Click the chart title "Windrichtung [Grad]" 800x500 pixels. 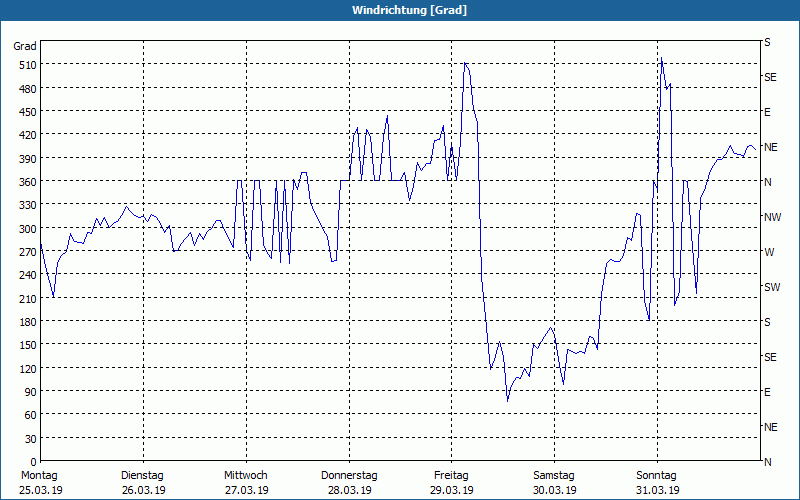click(409, 10)
